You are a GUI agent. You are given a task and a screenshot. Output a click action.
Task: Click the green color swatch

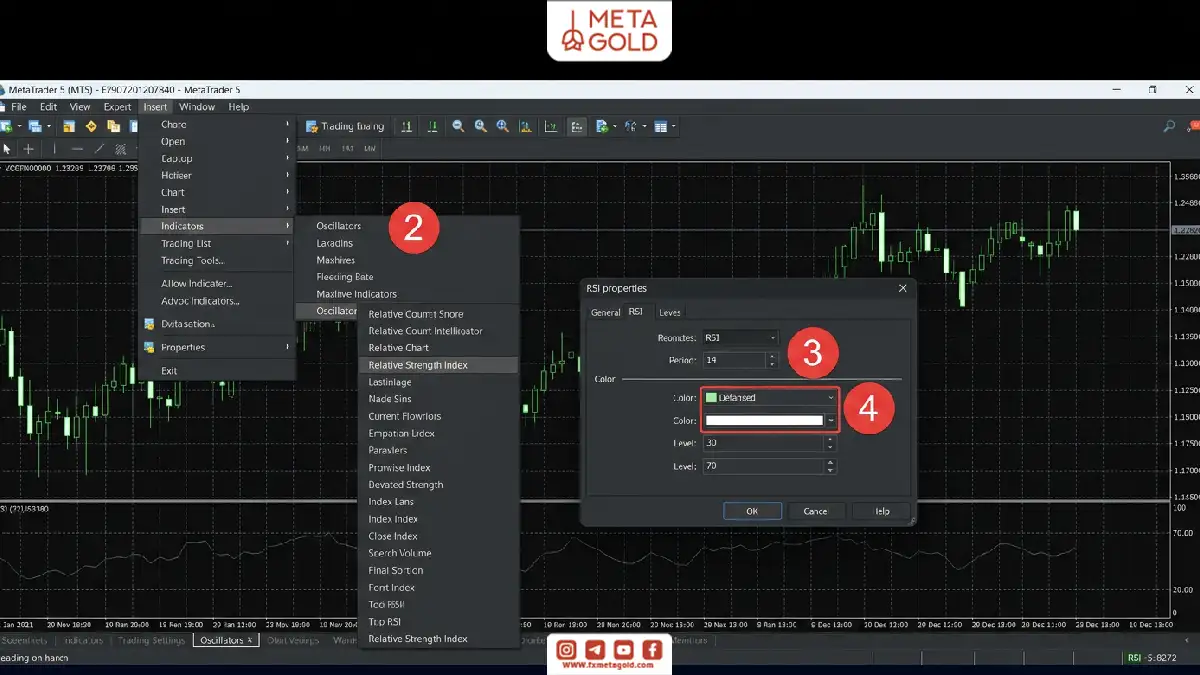click(711, 397)
